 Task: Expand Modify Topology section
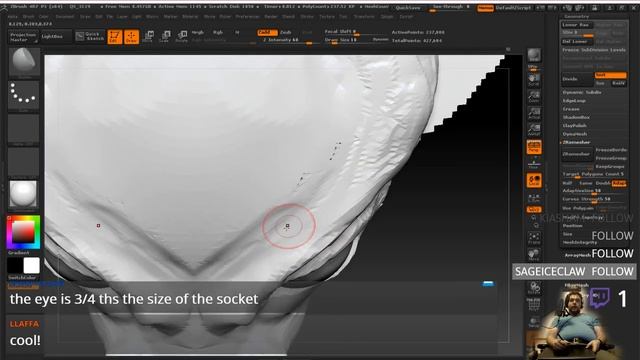coord(583,217)
